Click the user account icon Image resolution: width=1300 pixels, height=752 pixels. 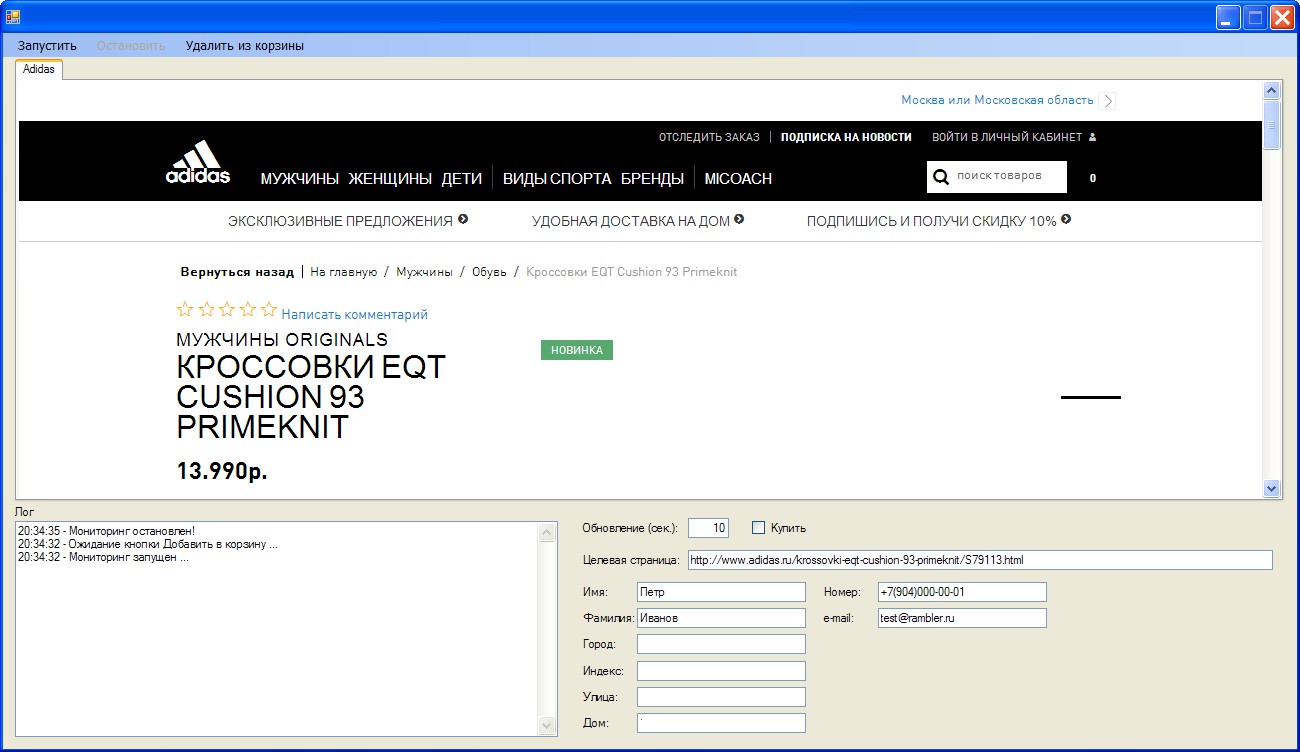1093,137
